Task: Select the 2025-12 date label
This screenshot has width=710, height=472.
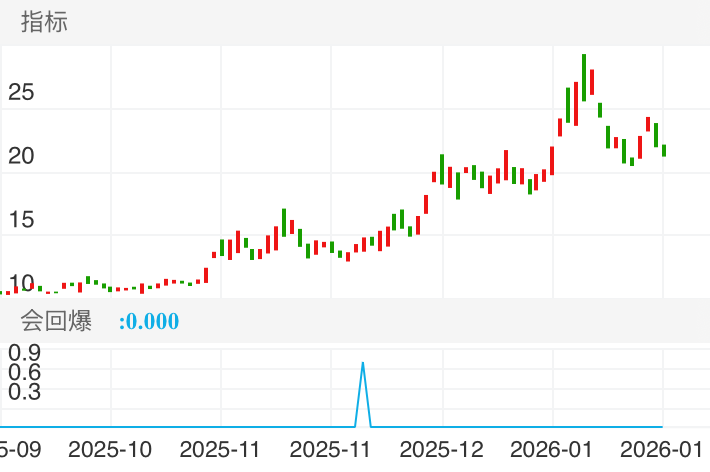Action: (x=442, y=450)
